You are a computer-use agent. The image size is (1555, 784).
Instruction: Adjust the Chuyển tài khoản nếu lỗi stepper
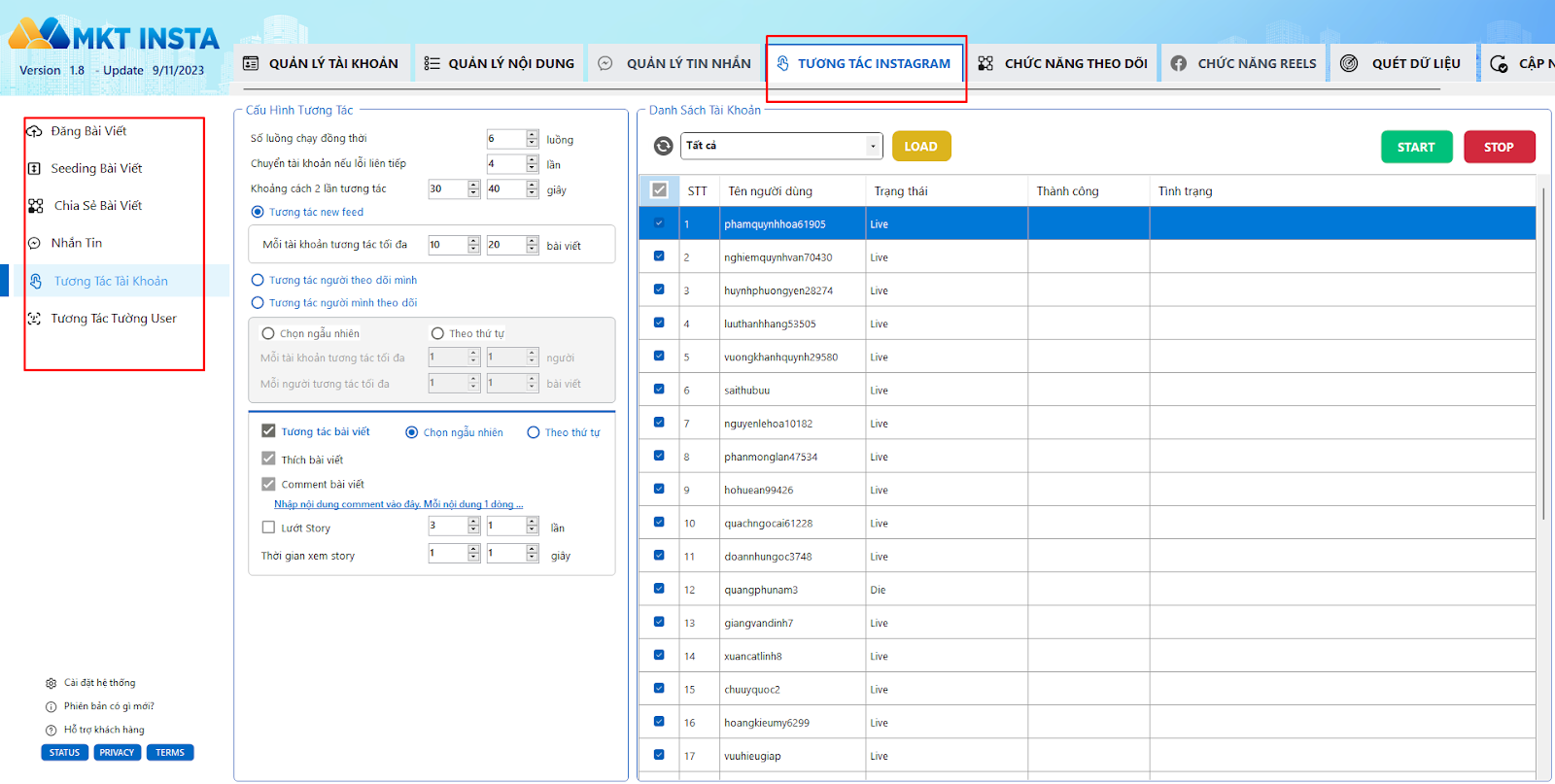[x=532, y=164]
